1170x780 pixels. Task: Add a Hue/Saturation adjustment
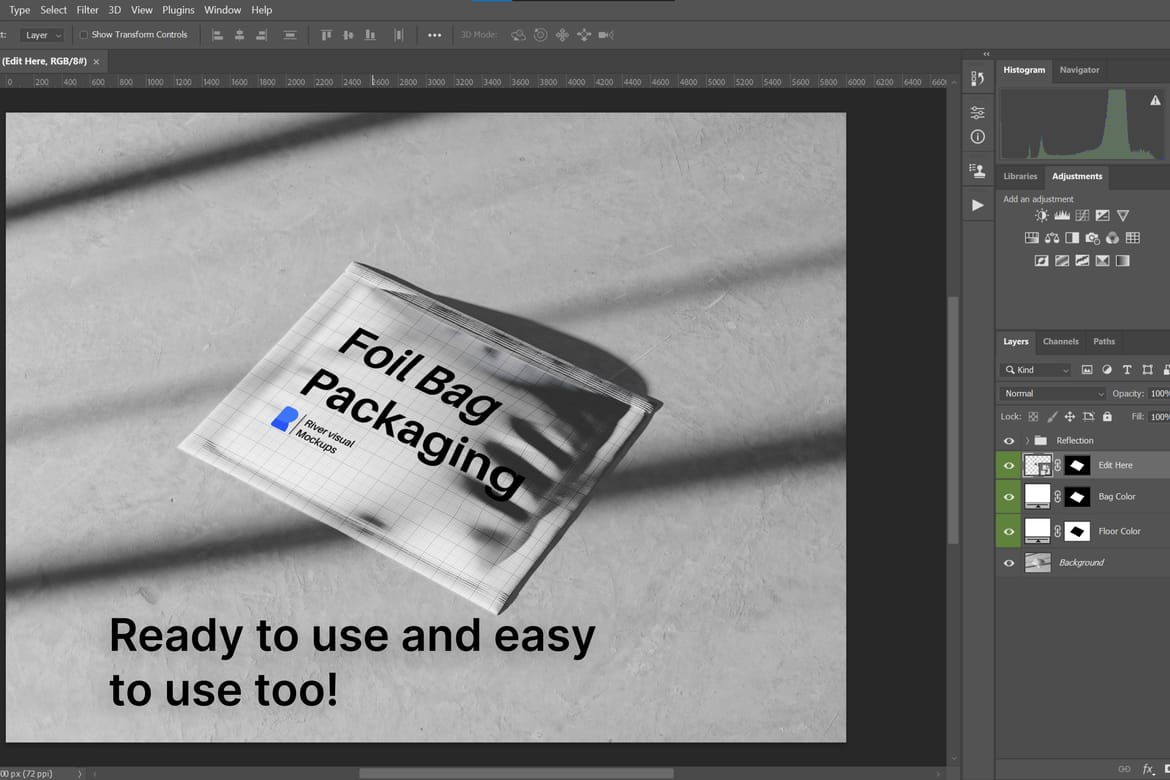coord(1031,238)
